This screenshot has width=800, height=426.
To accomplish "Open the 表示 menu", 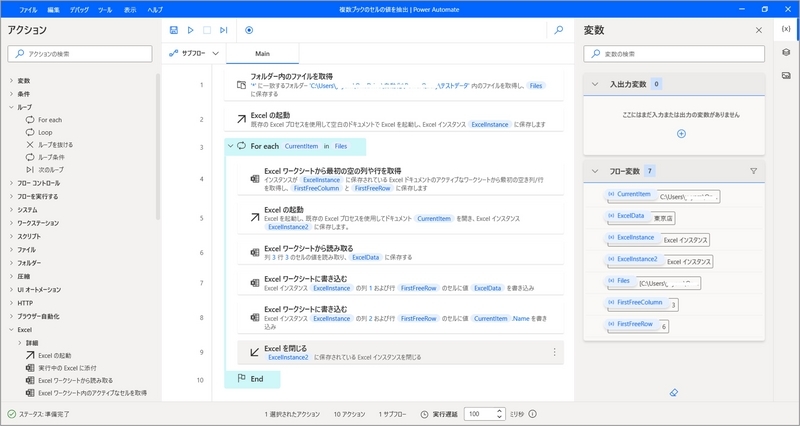I will 130,10.
